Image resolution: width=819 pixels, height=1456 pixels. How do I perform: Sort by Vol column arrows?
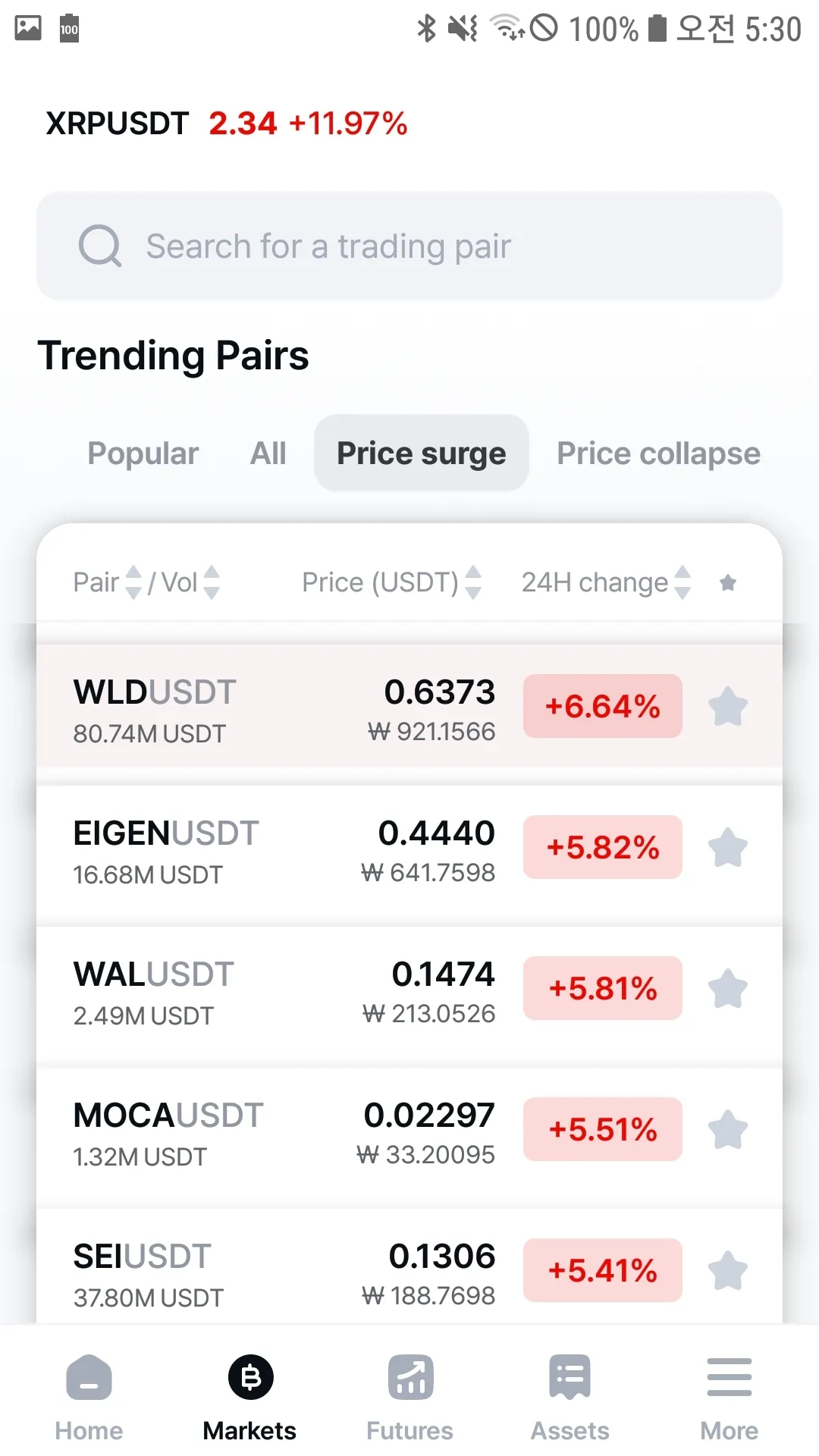212,582
